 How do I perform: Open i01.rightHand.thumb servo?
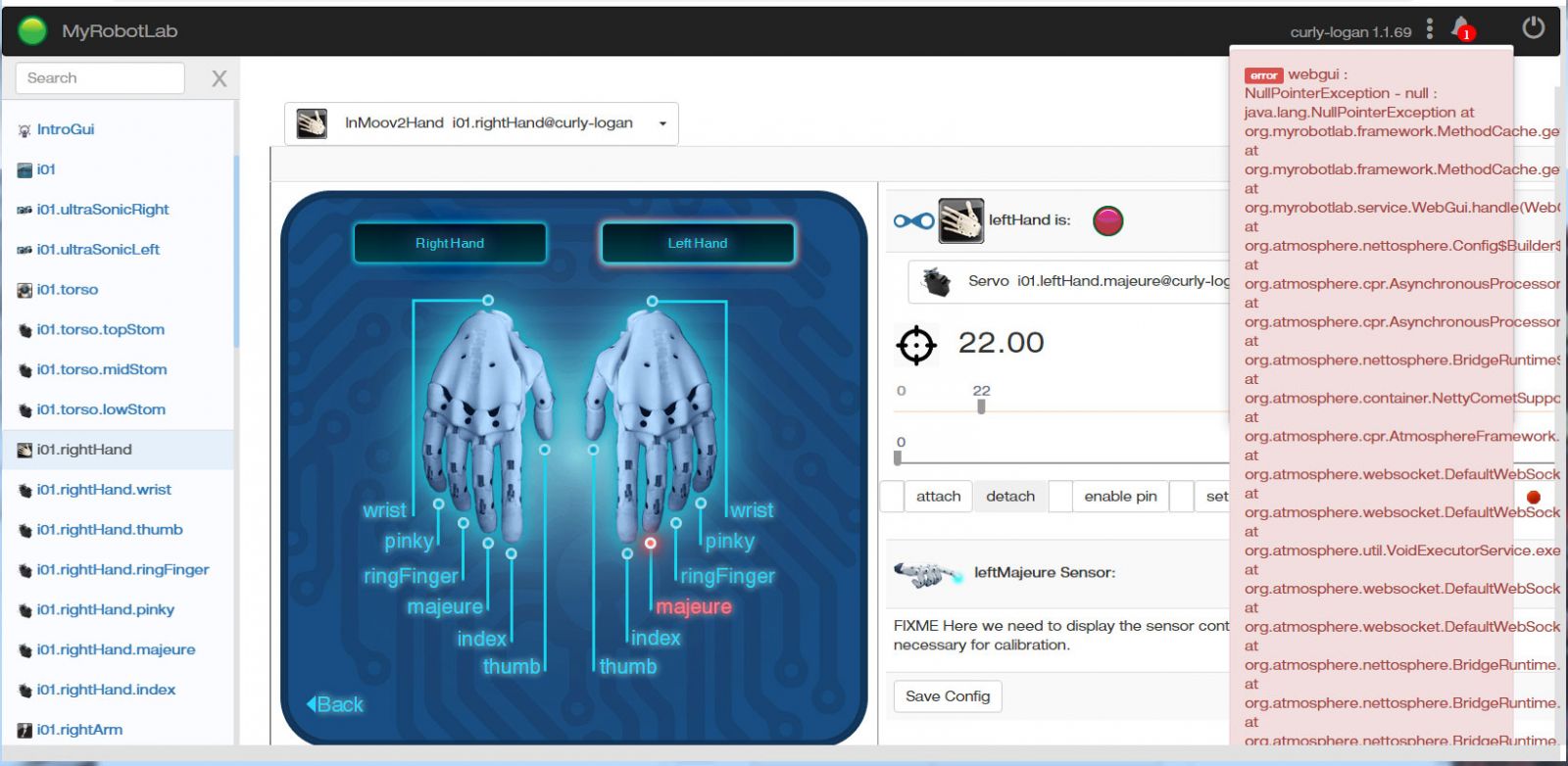(x=110, y=530)
